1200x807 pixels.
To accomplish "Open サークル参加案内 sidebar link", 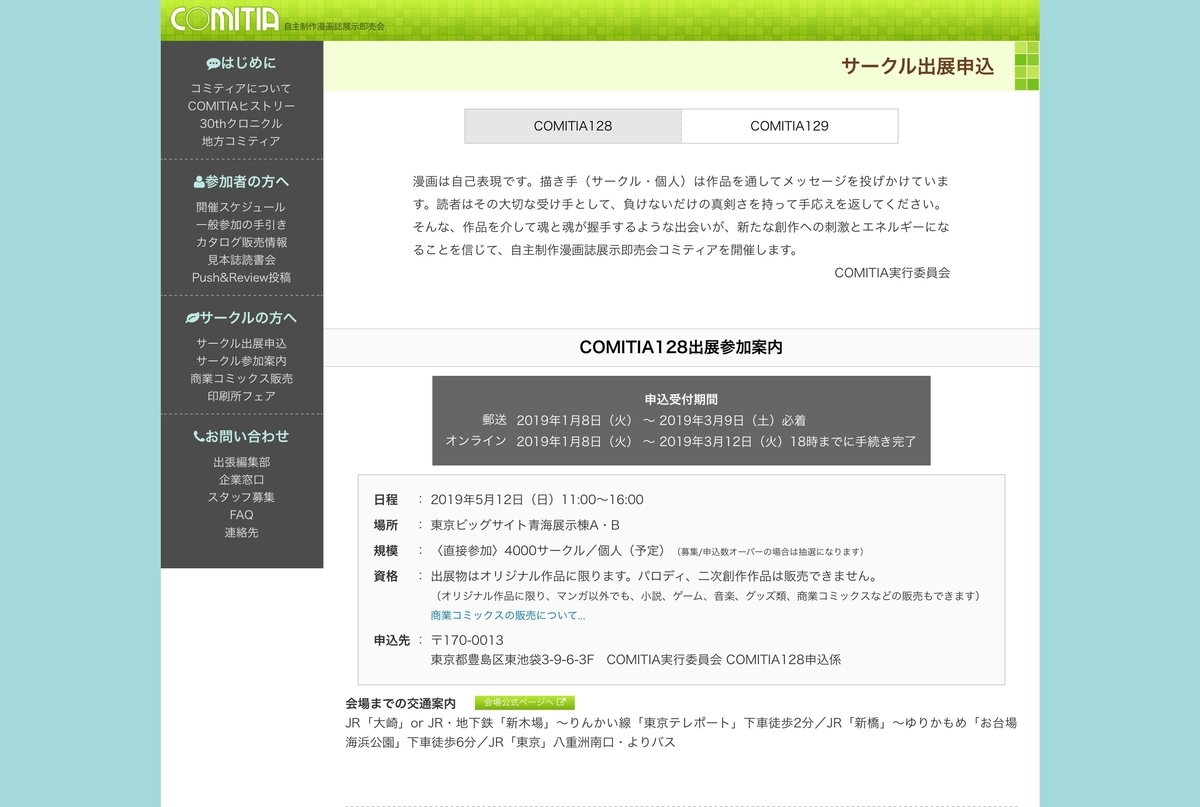I will [241, 361].
